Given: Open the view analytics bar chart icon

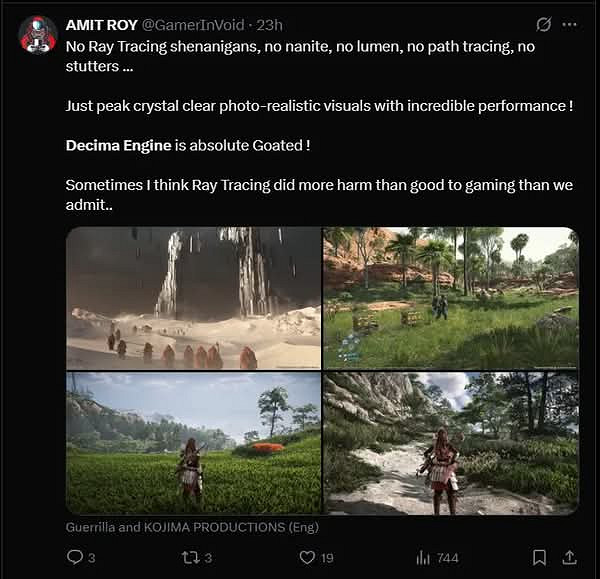Looking at the screenshot, I should tap(423, 557).
